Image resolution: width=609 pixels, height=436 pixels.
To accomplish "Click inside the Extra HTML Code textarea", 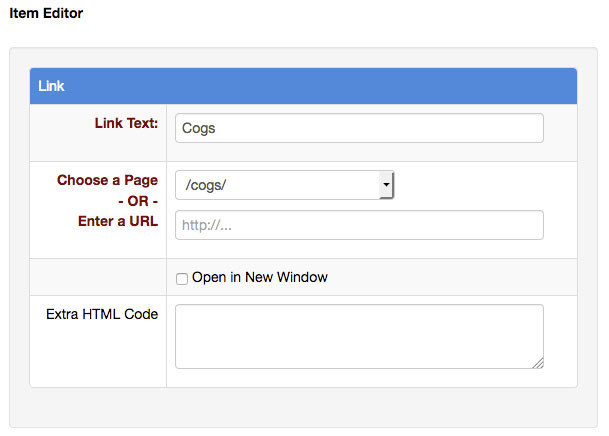I will (359, 337).
